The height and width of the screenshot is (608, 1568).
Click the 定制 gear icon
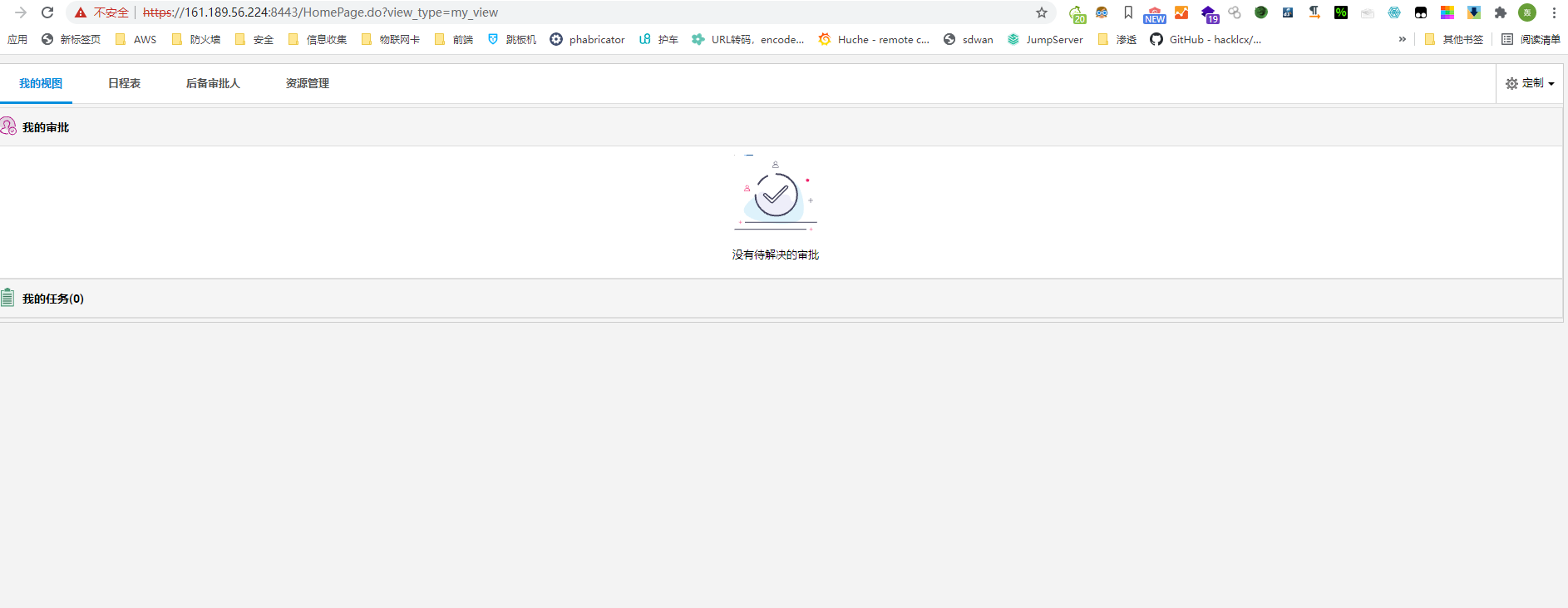pyautogui.click(x=1511, y=84)
